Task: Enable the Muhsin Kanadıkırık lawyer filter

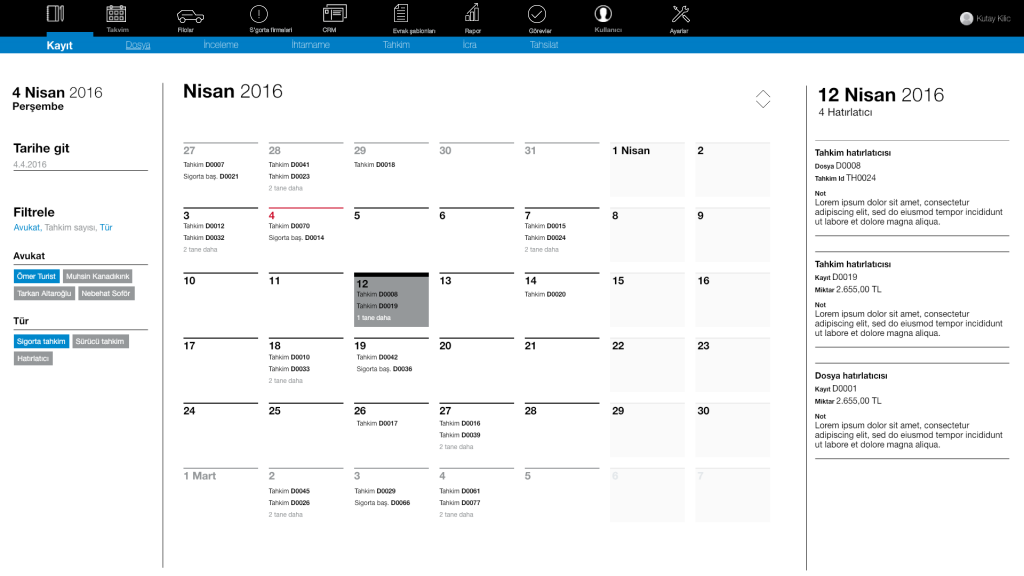Action: click(97, 276)
